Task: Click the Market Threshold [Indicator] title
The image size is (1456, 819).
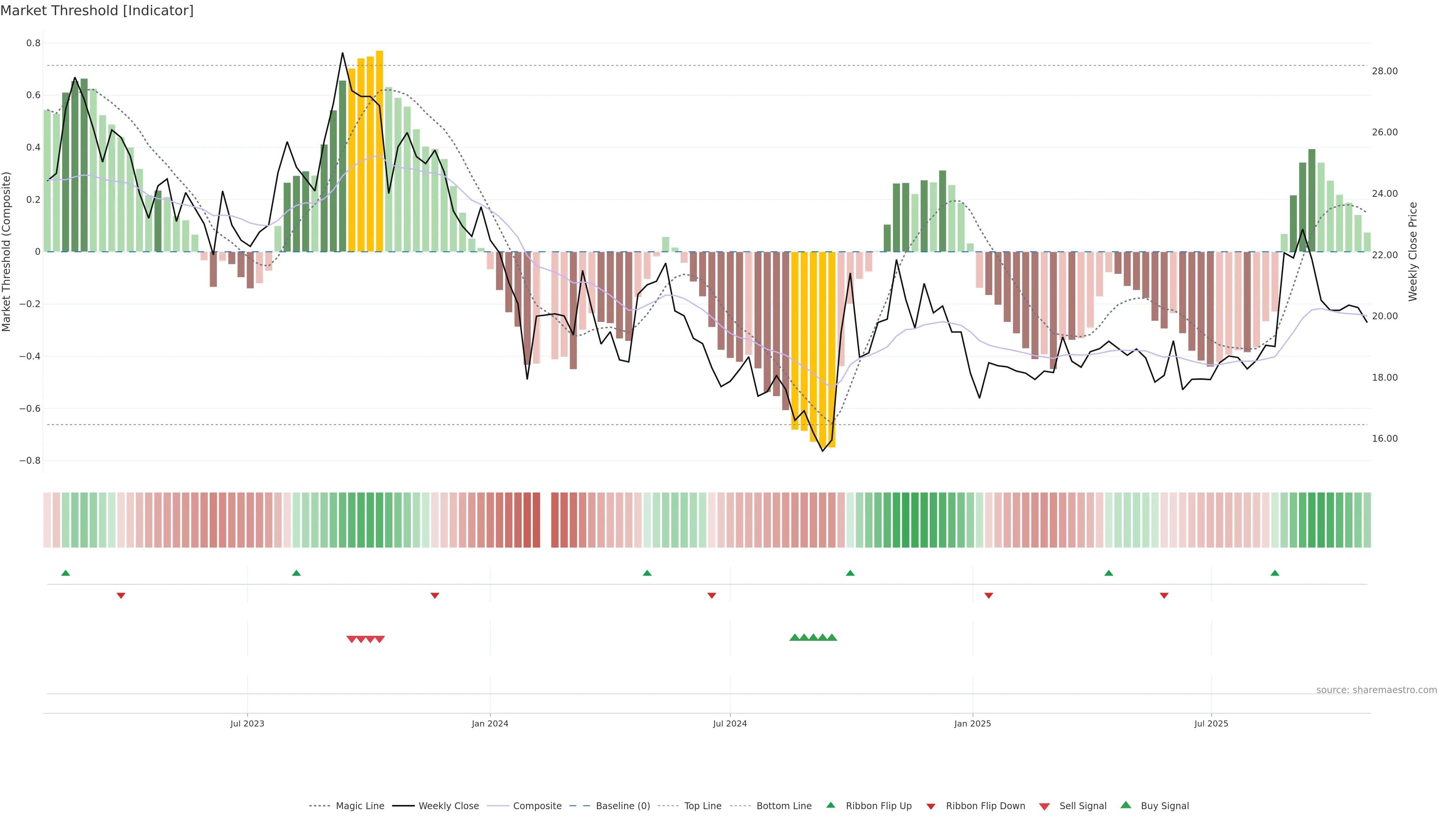Action: 97,11
